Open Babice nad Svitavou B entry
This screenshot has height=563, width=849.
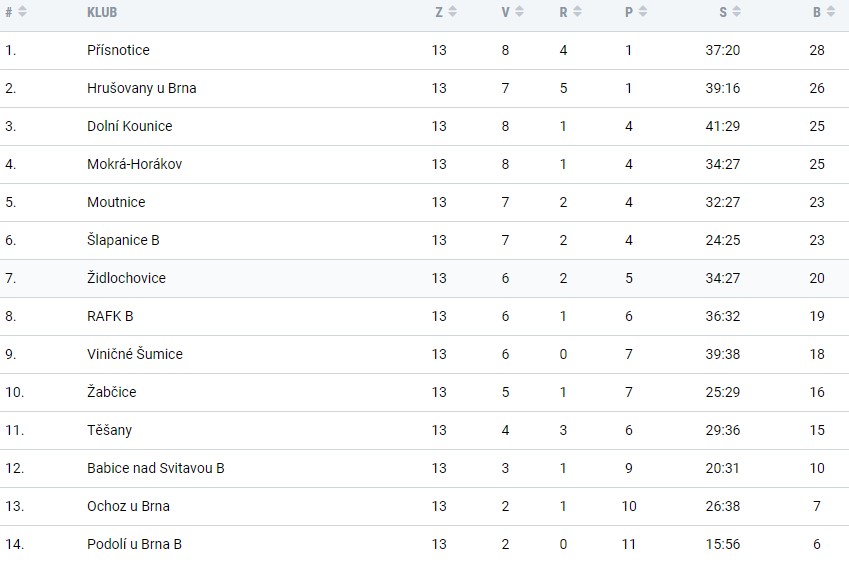(155, 468)
